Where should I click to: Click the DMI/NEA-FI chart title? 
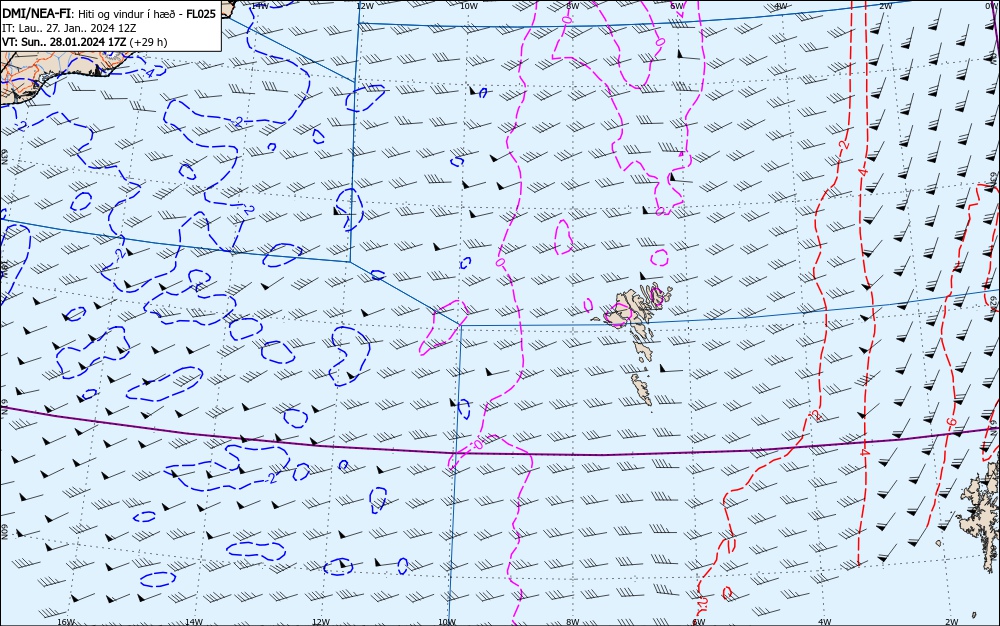pos(37,14)
